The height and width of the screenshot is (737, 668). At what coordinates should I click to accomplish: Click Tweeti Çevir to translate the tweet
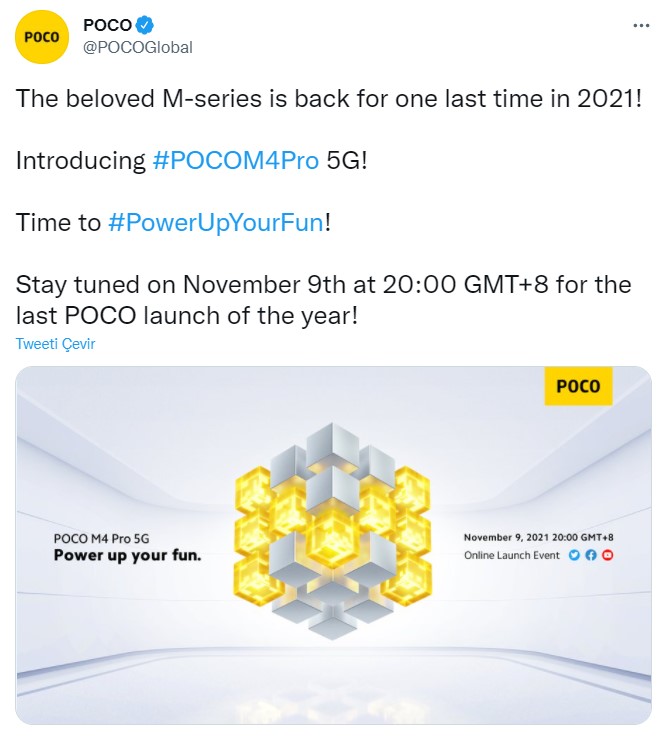(55, 344)
